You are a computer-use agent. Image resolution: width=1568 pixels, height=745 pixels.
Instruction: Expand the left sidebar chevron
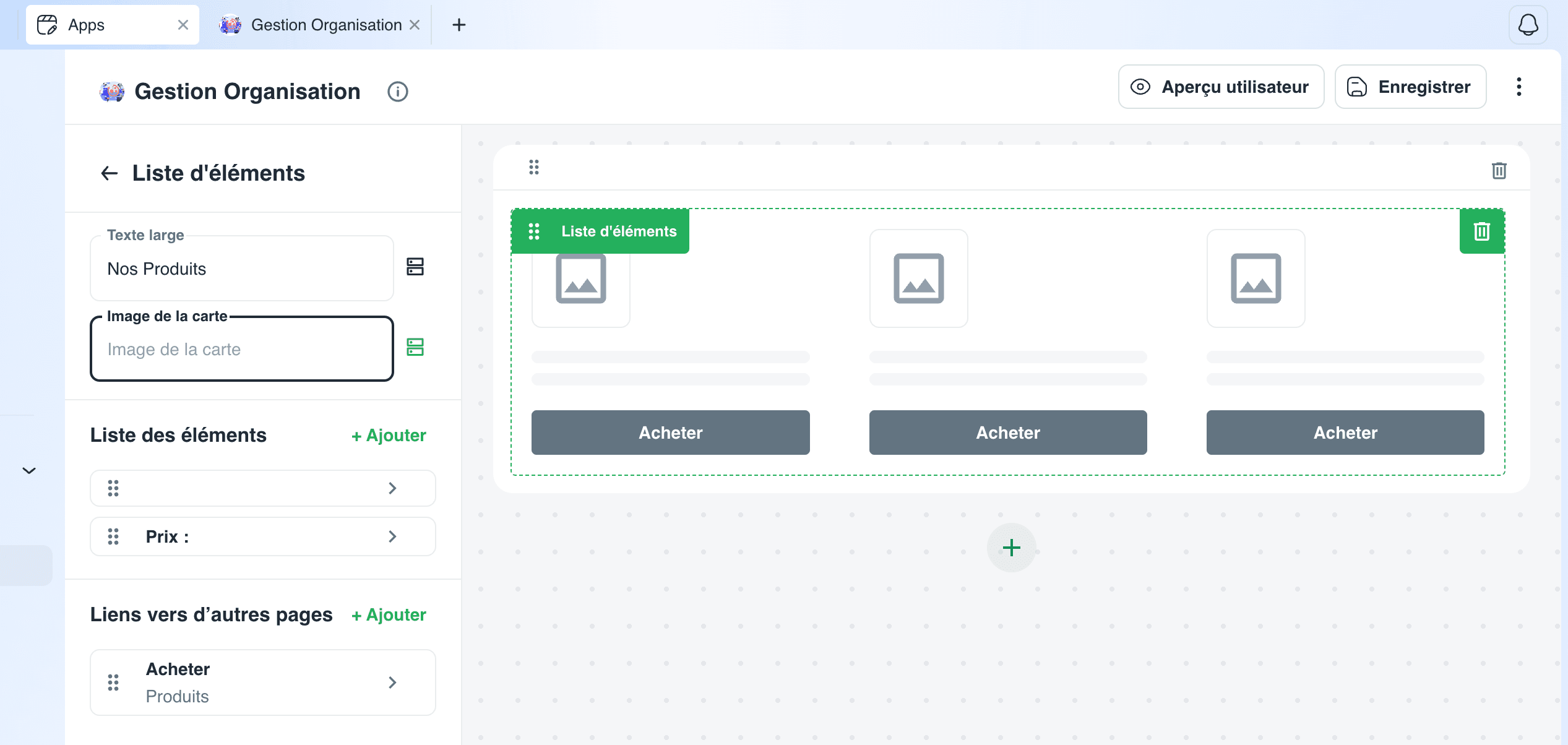pos(29,471)
